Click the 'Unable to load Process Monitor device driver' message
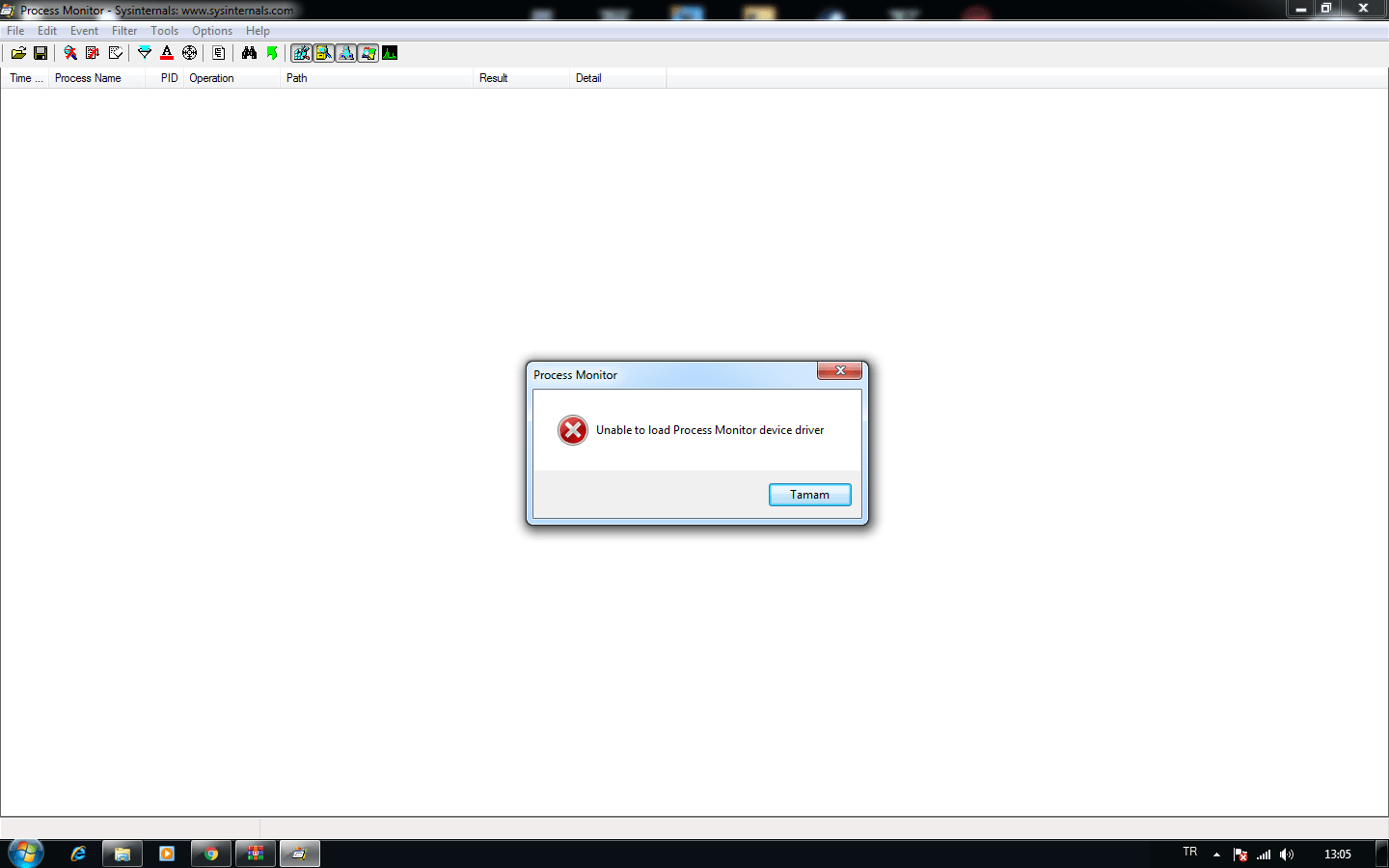This screenshot has height=868, width=1389. (710, 430)
